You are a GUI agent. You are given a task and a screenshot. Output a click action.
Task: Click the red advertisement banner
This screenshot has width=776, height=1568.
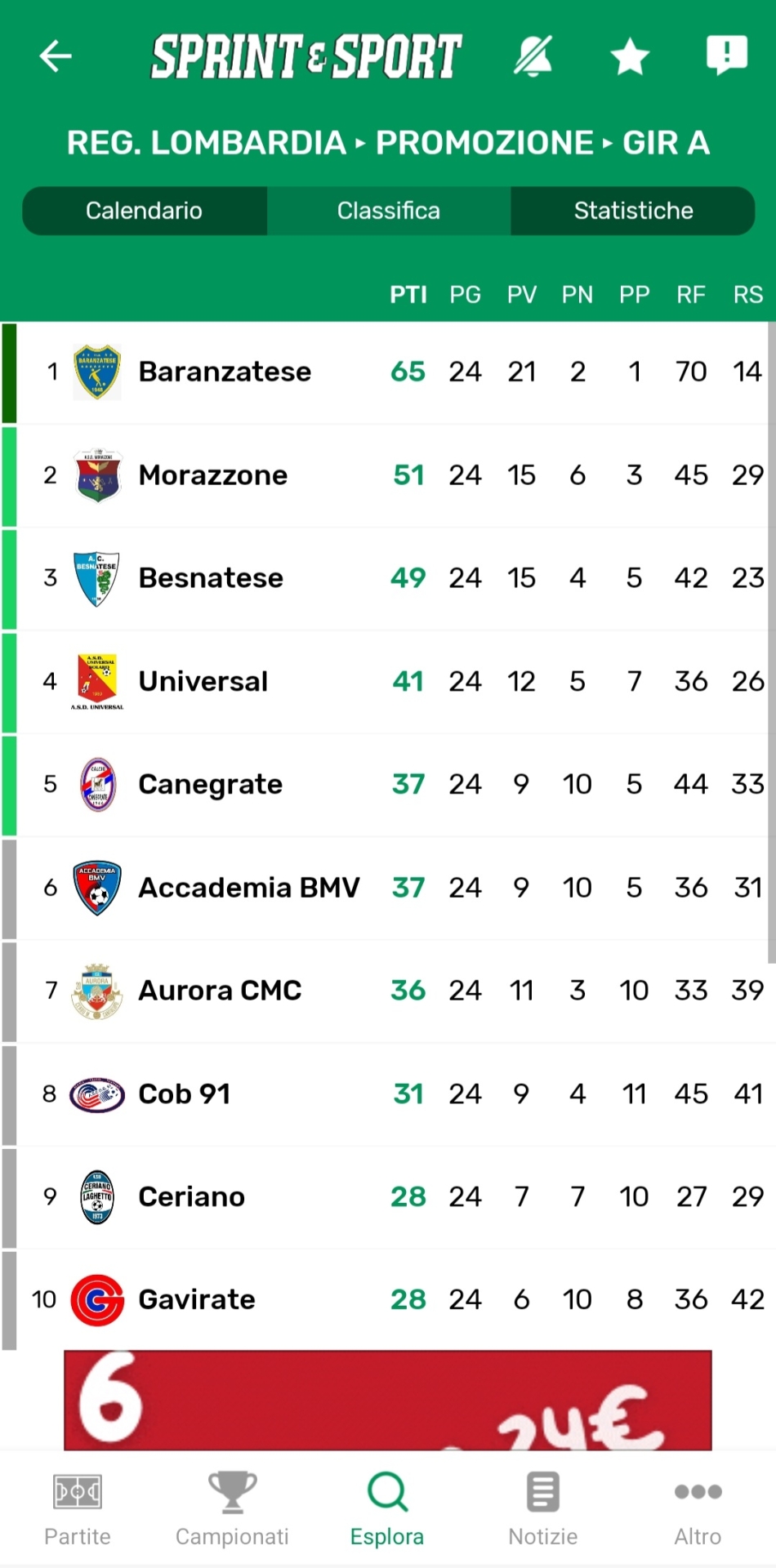point(388,1400)
